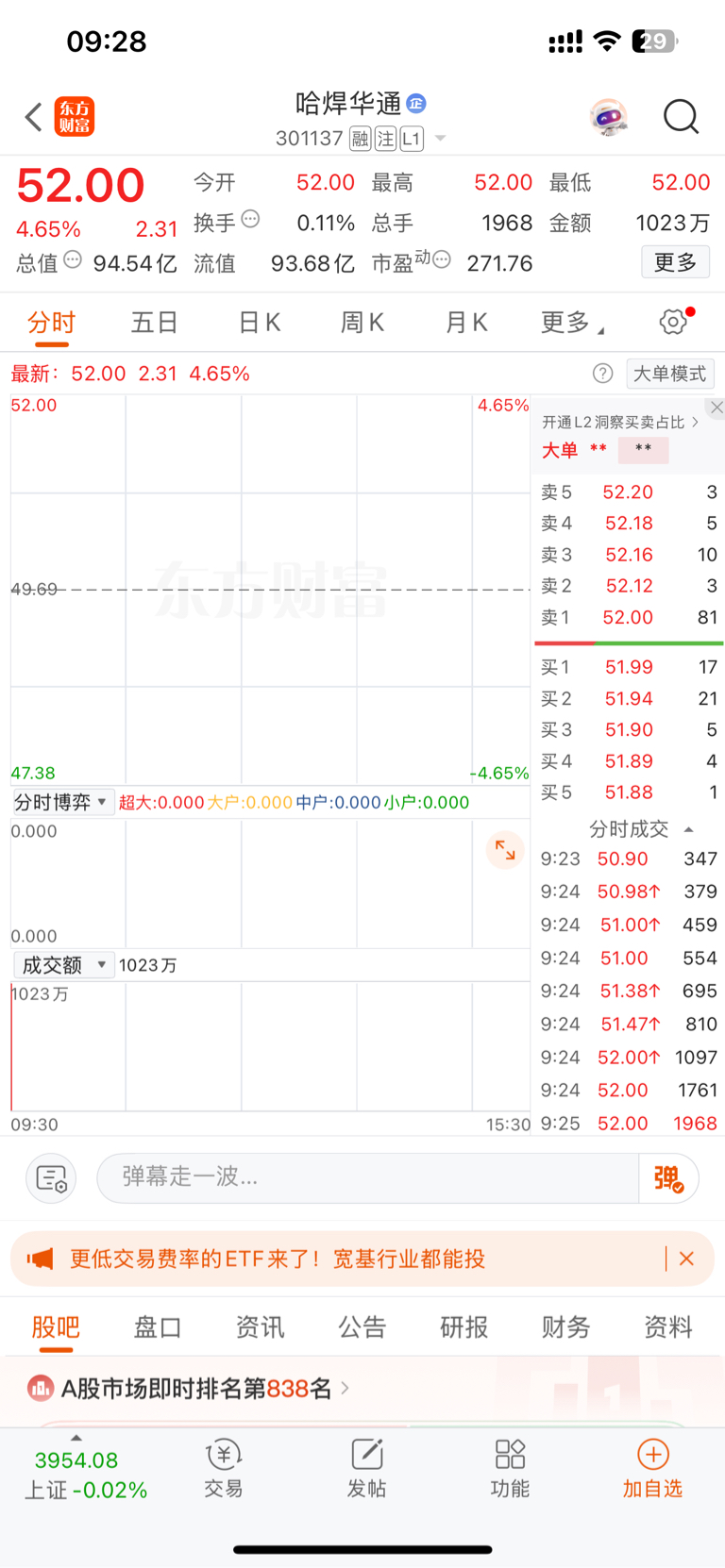Open the 东方财富 logo icon

pos(75,117)
